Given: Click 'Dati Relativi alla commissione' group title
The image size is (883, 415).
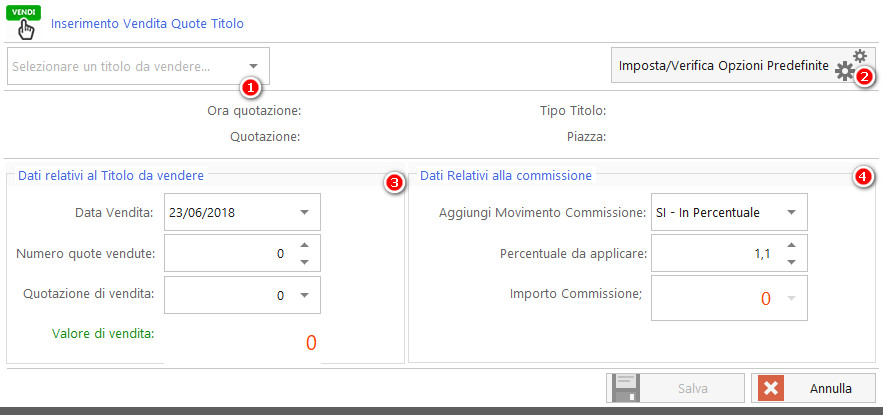Looking at the screenshot, I should point(506,176).
